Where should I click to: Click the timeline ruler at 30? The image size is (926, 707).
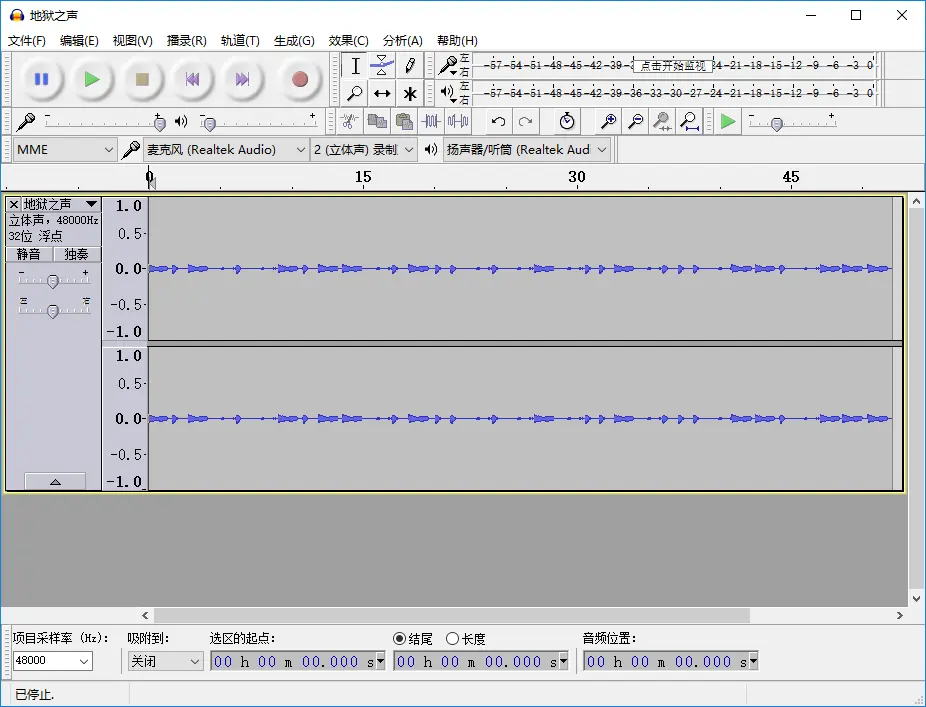pos(576,177)
